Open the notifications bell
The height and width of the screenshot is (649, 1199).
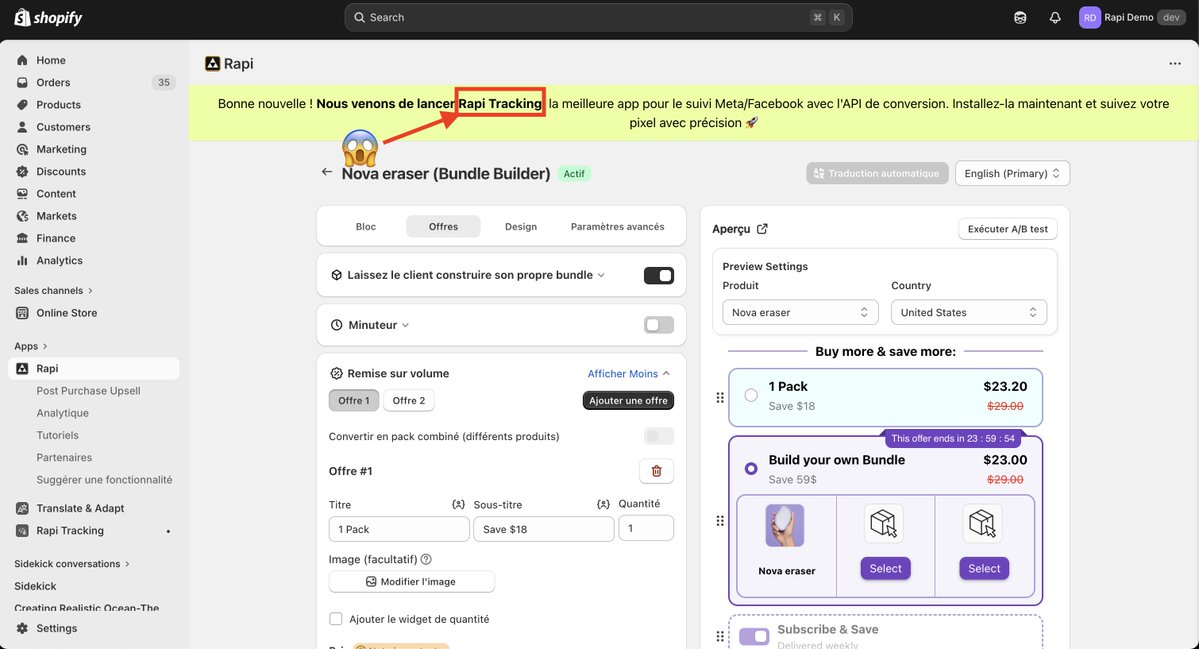pos(1054,18)
